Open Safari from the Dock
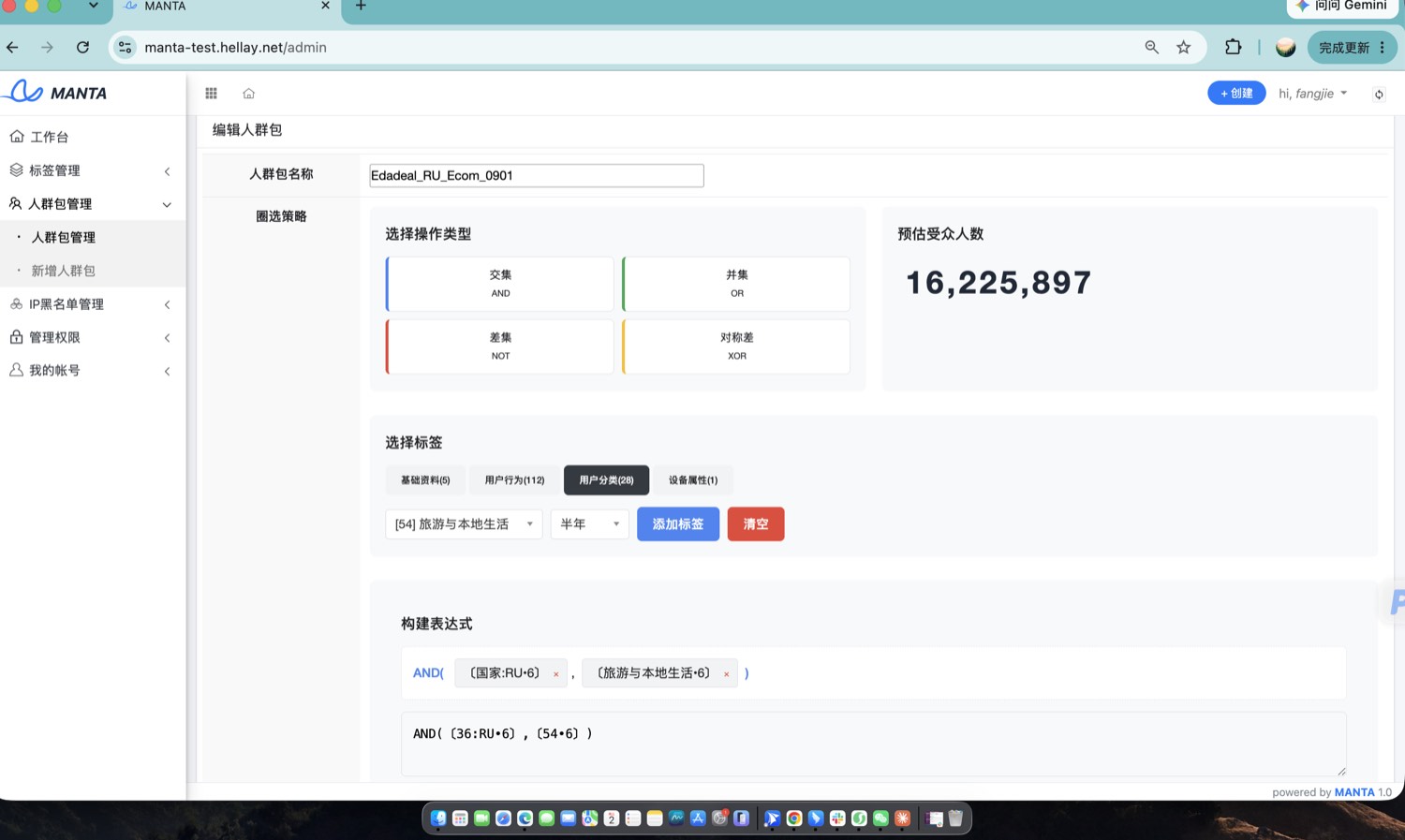1405x840 pixels. [x=503, y=818]
